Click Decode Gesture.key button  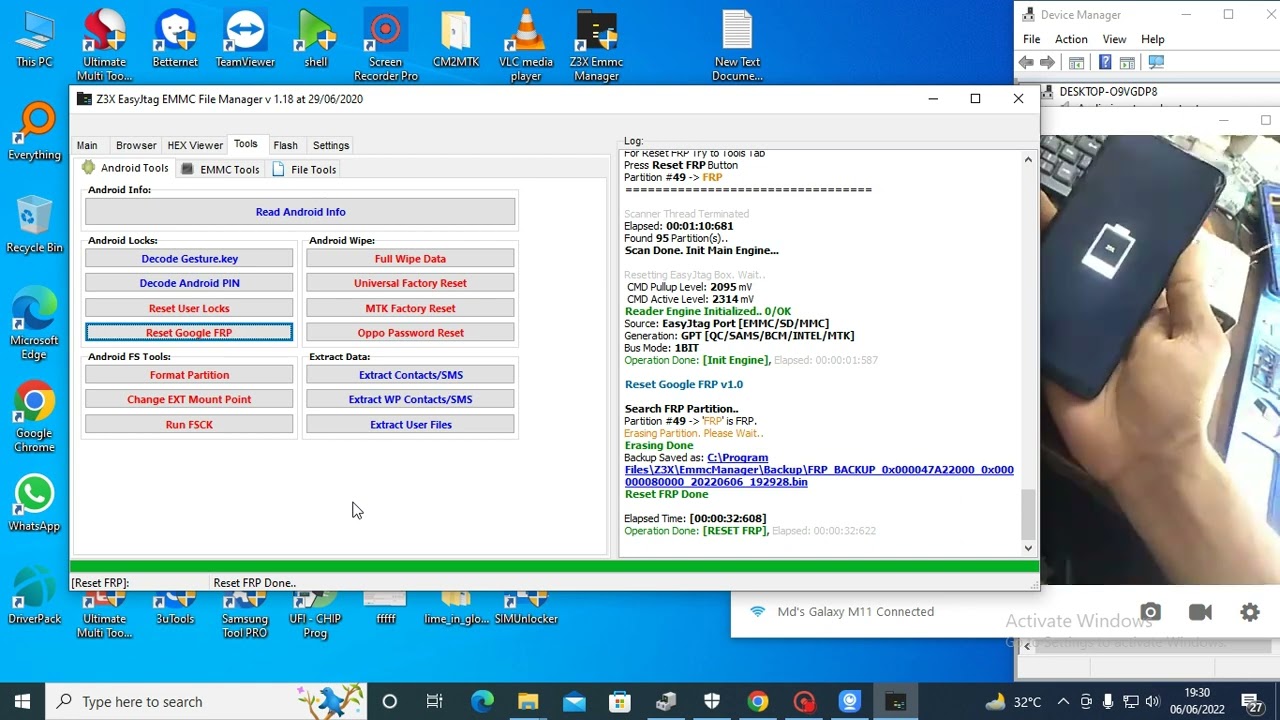pos(189,258)
